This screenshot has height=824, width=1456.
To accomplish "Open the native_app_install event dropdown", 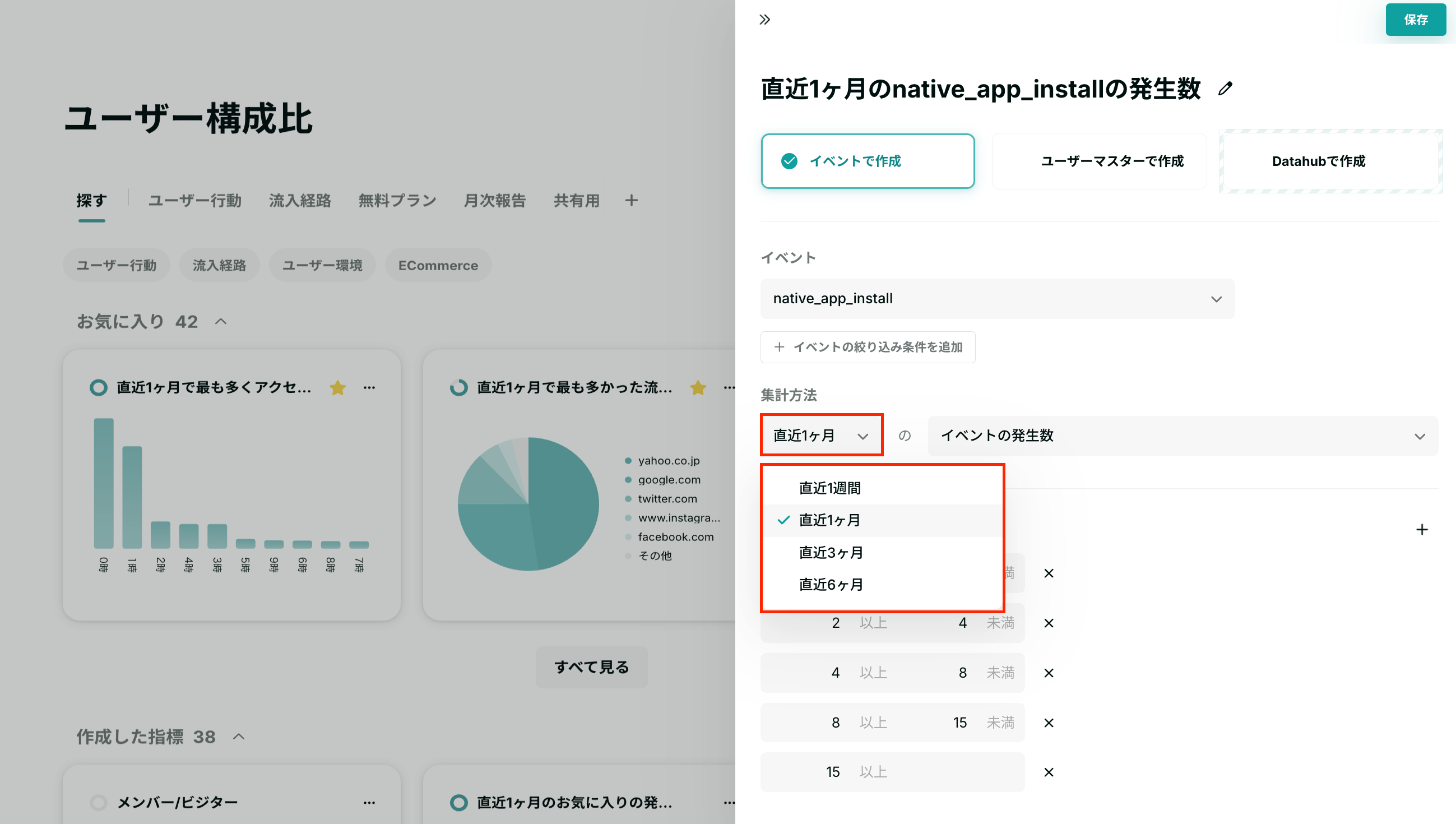I will coord(997,298).
